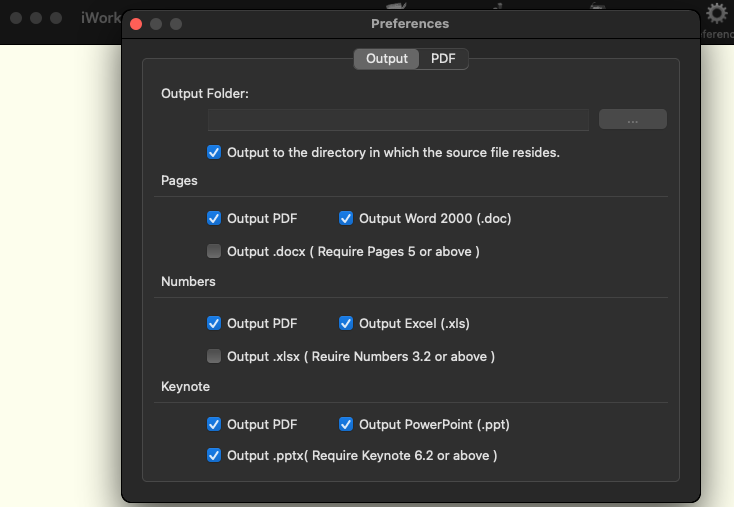The height and width of the screenshot is (507, 734).
Task: Open the PDF tab
Action: click(443, 59)
